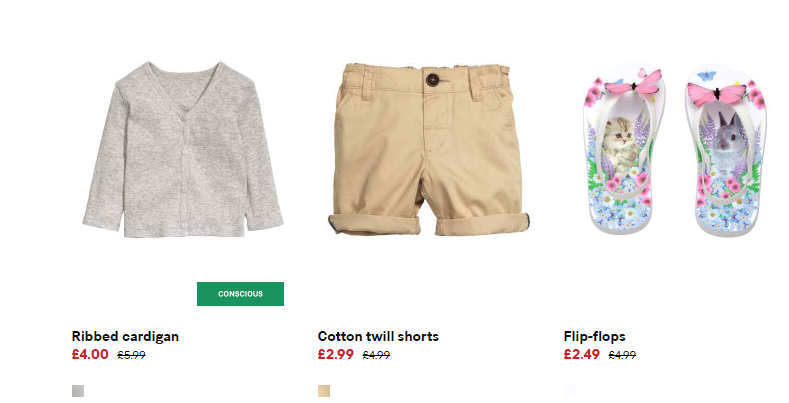
Task: Open the Cotton twill shorts title link
Action: (x=378, y=336)
